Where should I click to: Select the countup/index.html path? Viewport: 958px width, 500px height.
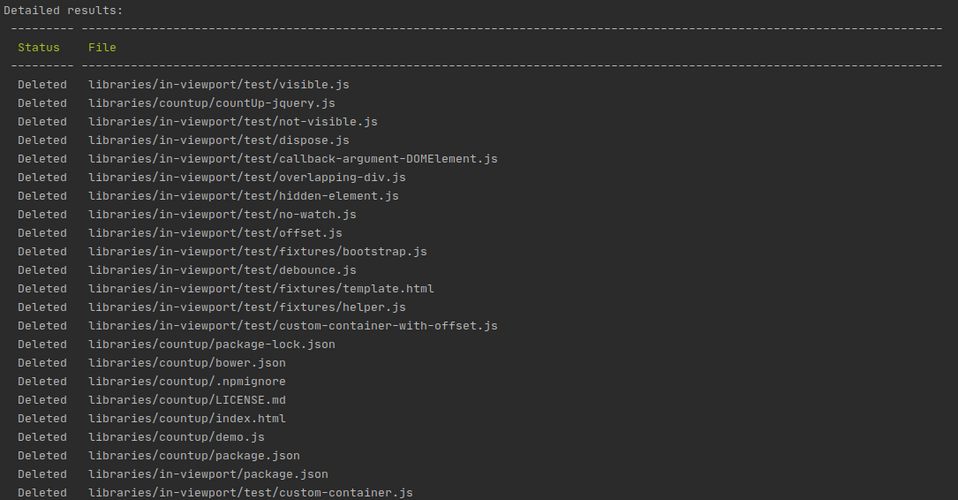(x=187, y=419)
